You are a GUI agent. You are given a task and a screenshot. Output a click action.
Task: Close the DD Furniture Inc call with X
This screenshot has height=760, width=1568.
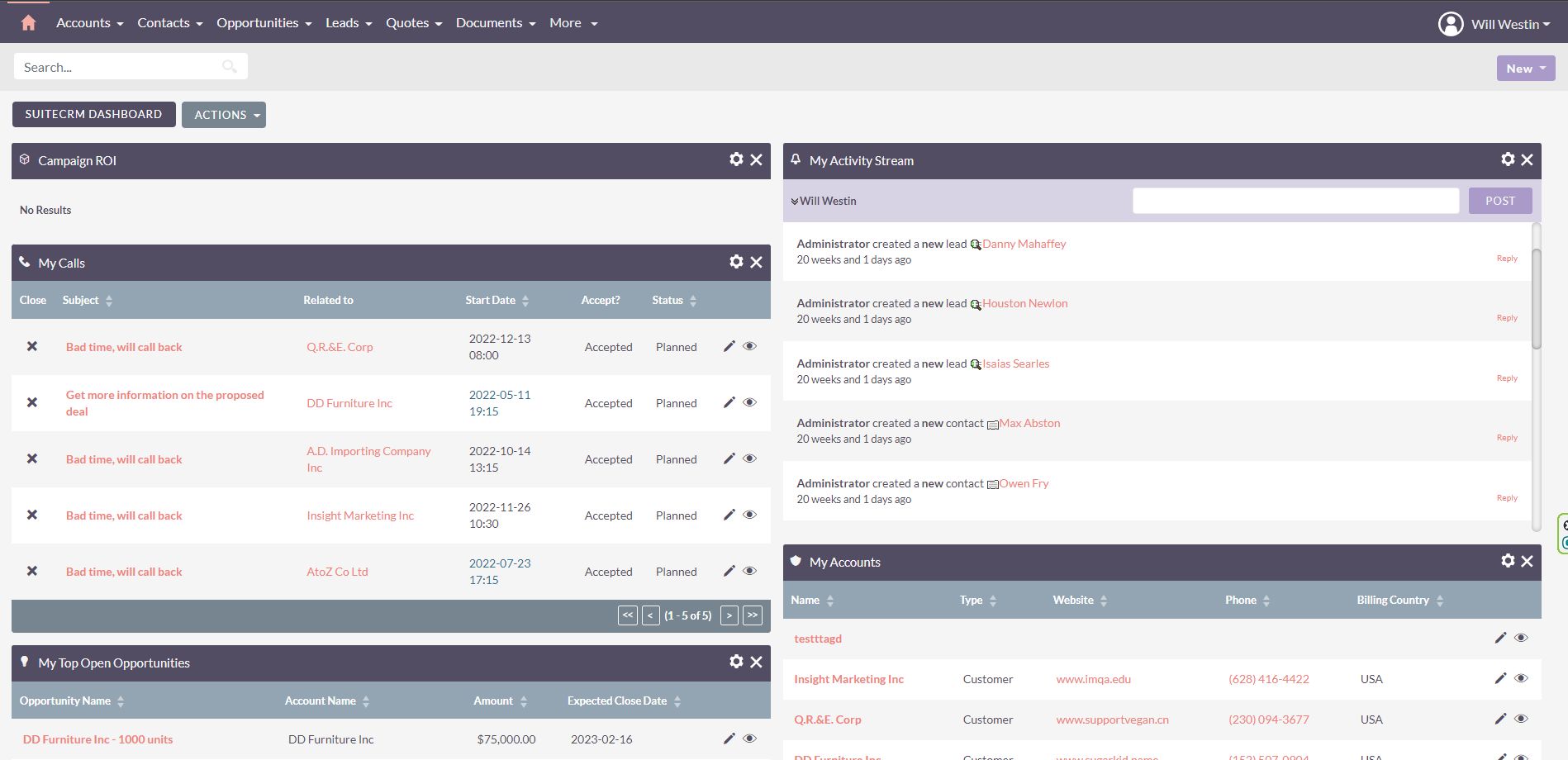32,402
